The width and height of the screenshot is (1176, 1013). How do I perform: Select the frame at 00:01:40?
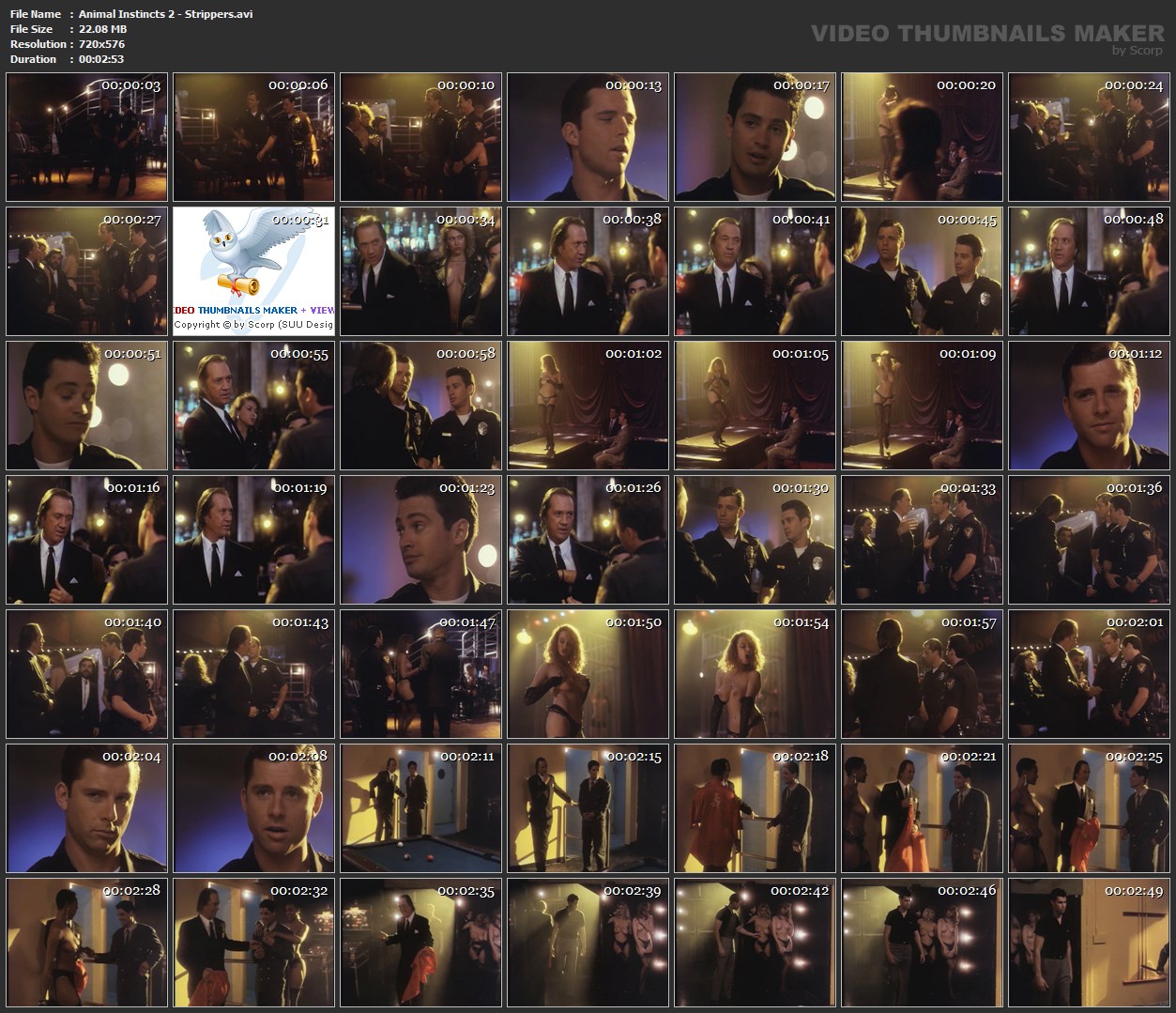pos(87,674)
